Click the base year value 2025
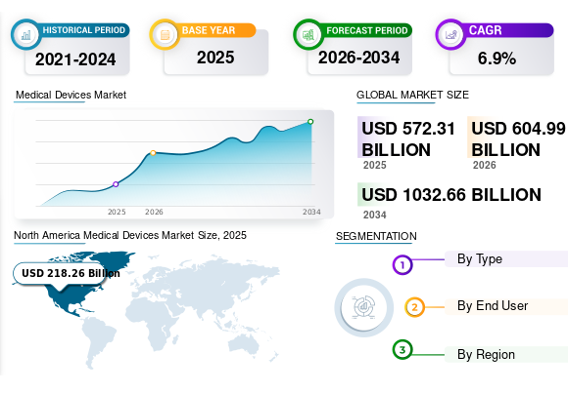 (216, 57)
